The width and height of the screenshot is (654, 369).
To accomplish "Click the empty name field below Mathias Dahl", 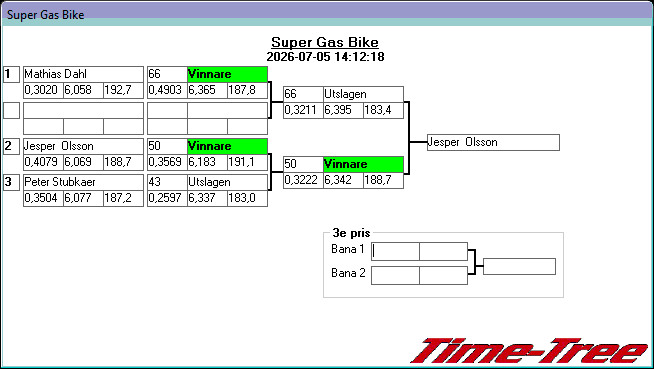I will pyautogui.click(x=83, y=110).
